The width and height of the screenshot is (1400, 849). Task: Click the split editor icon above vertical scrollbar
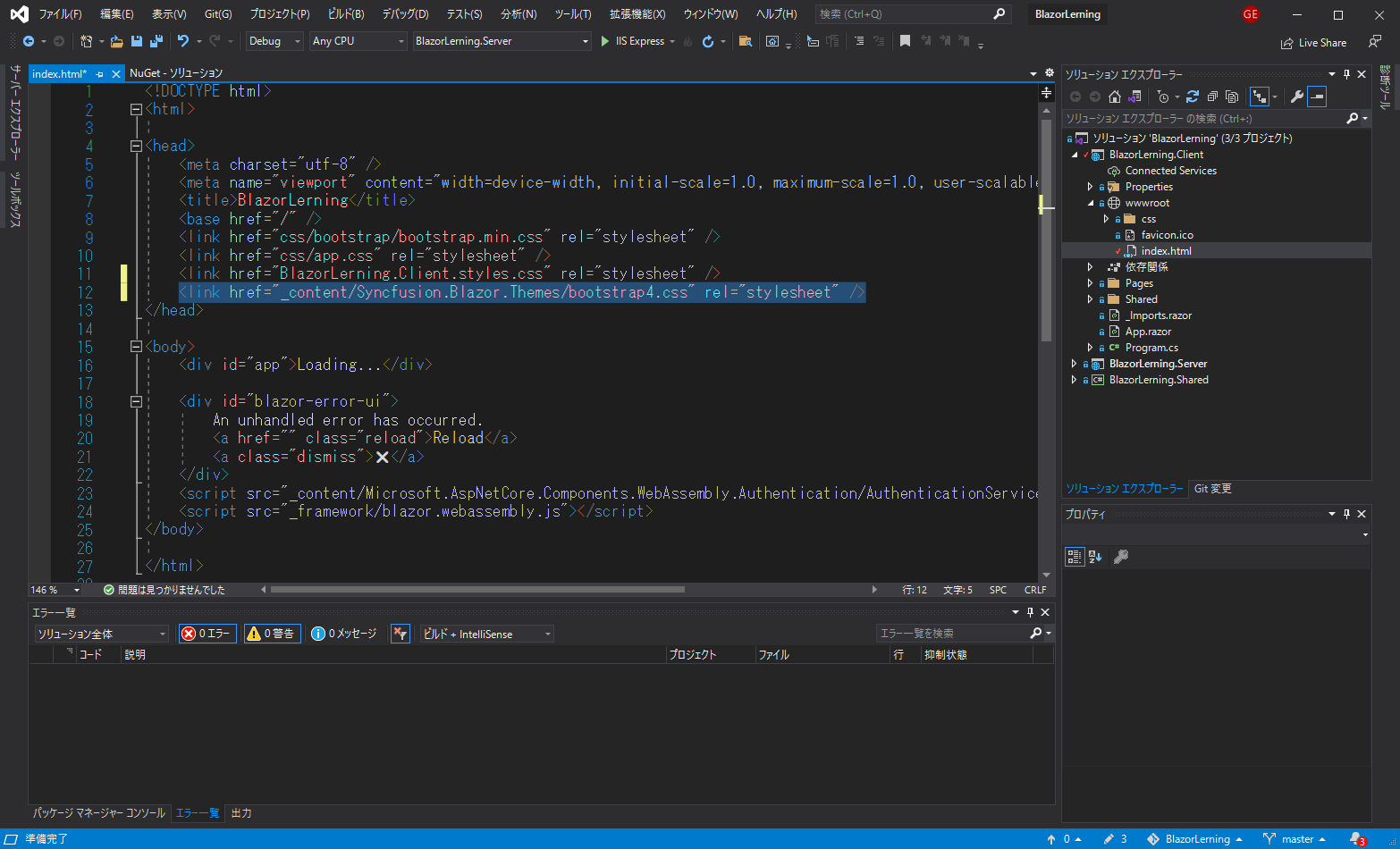coord(1046,93)
